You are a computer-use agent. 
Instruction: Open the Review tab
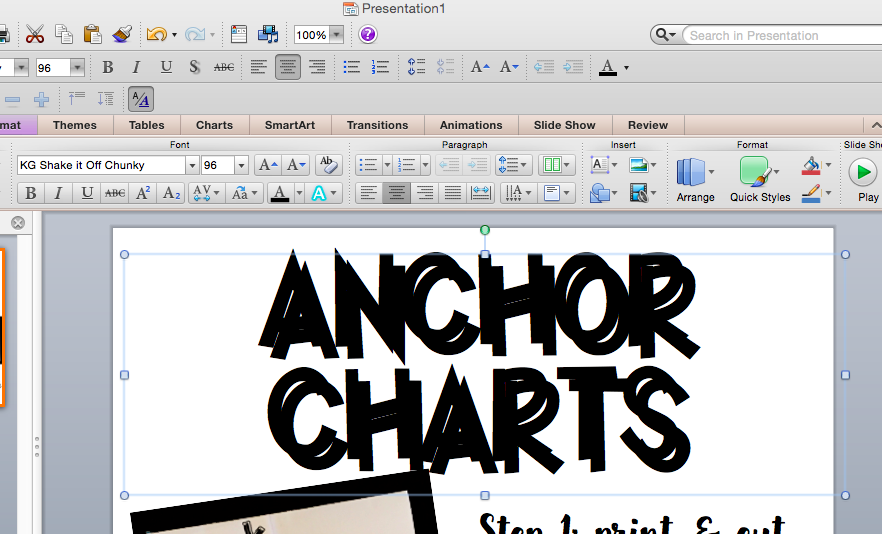(648, 125)
